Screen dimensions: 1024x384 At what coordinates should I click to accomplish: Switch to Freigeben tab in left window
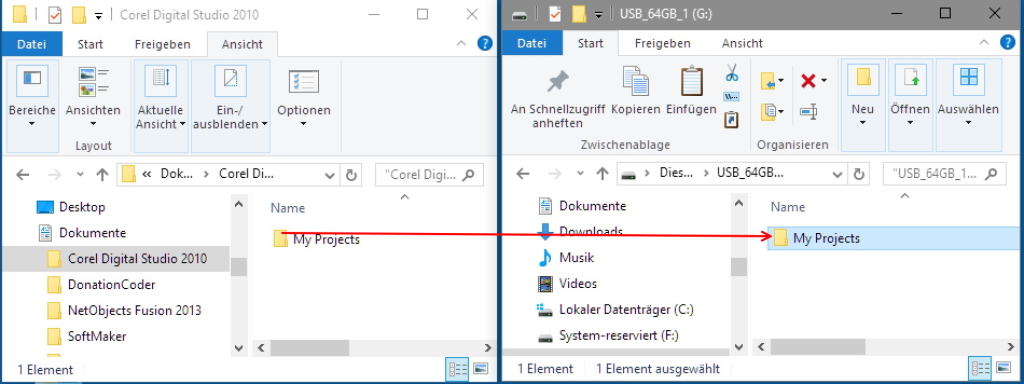[x=163, y=44]
